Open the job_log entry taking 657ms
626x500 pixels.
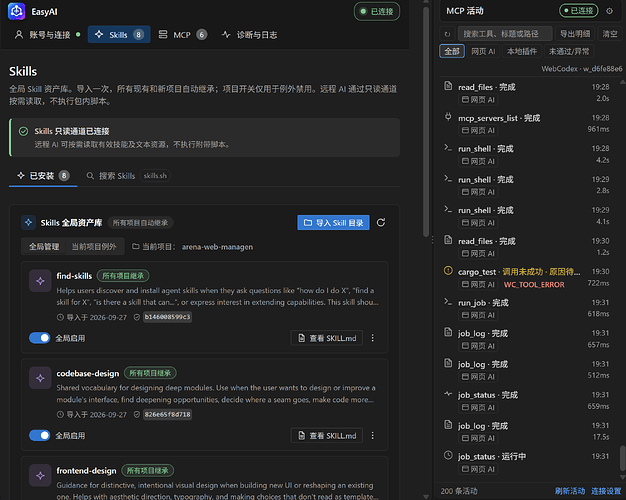[x=527, y=339]
